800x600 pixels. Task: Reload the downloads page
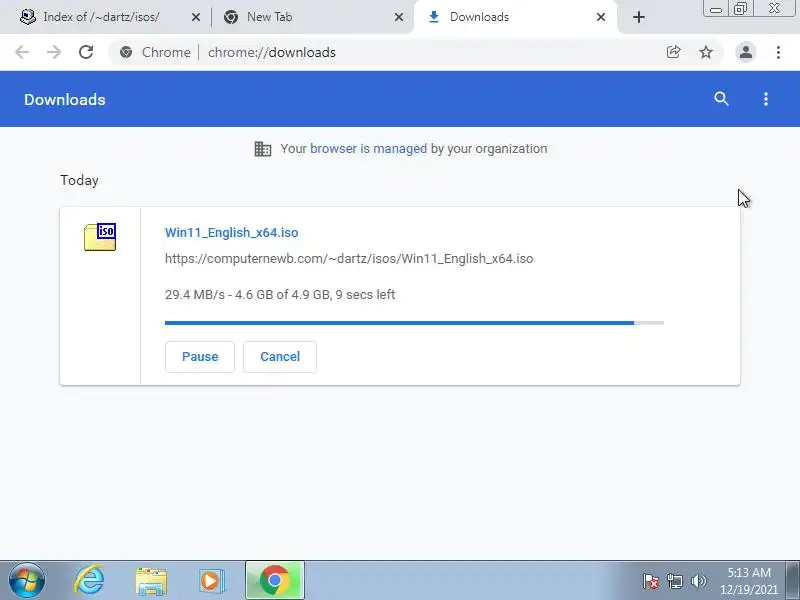point(86,52)
